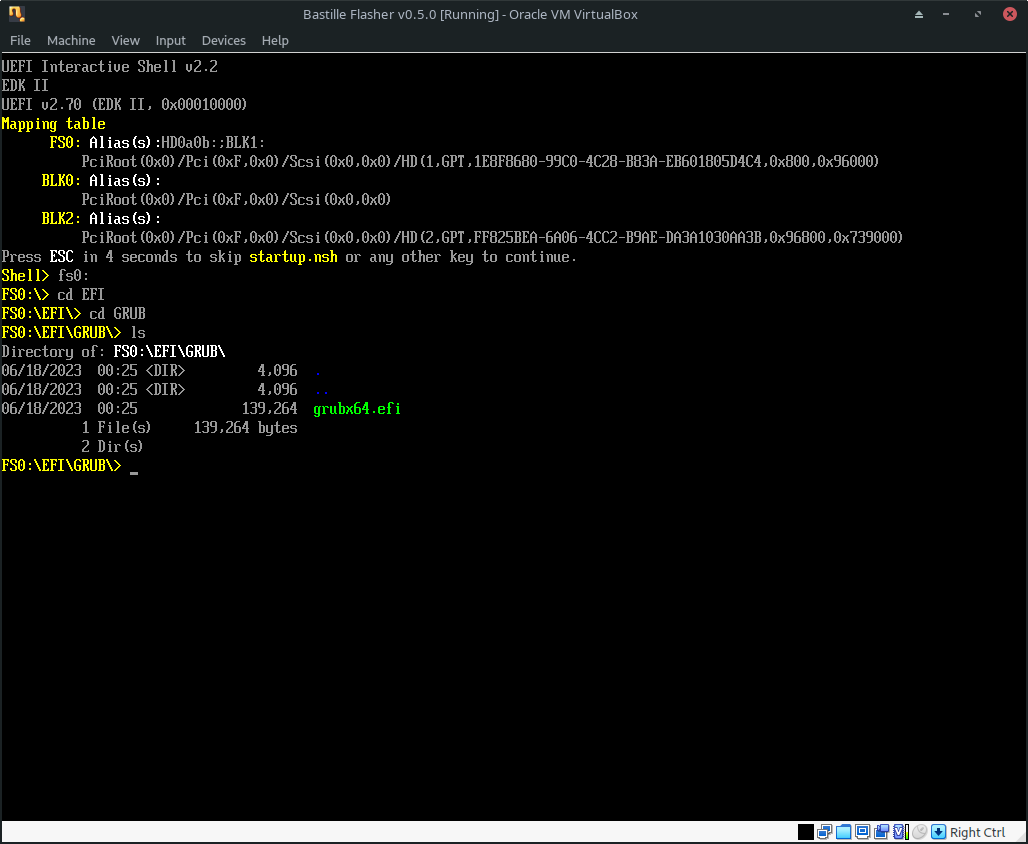
Task: Click the white 'FS0:\EFI\GRUB\' directory path
Action: coord(169,352)
